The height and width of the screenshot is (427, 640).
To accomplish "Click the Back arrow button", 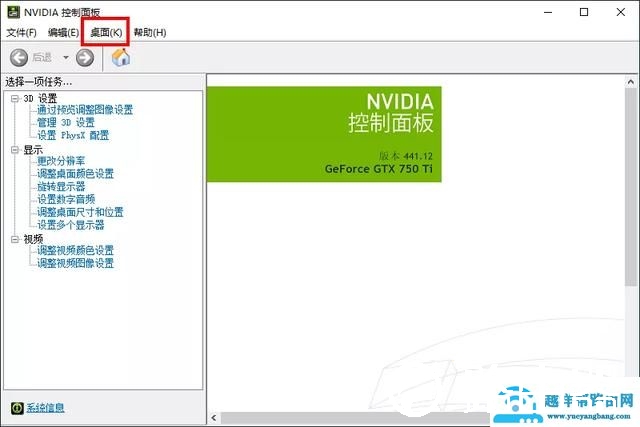I will pos(19,58).
